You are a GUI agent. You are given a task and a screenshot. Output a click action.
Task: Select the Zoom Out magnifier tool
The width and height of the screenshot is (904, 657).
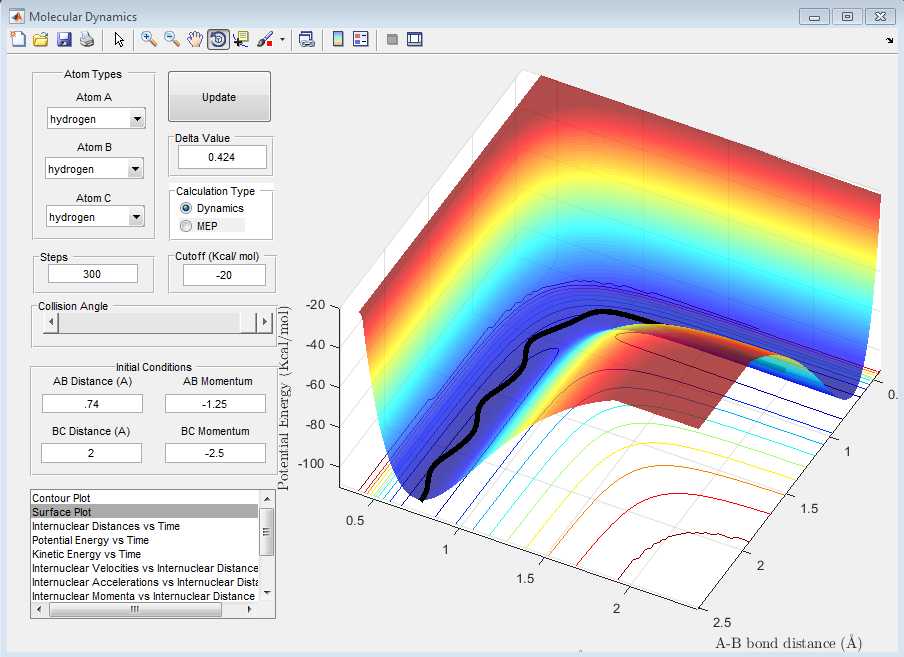172,40
